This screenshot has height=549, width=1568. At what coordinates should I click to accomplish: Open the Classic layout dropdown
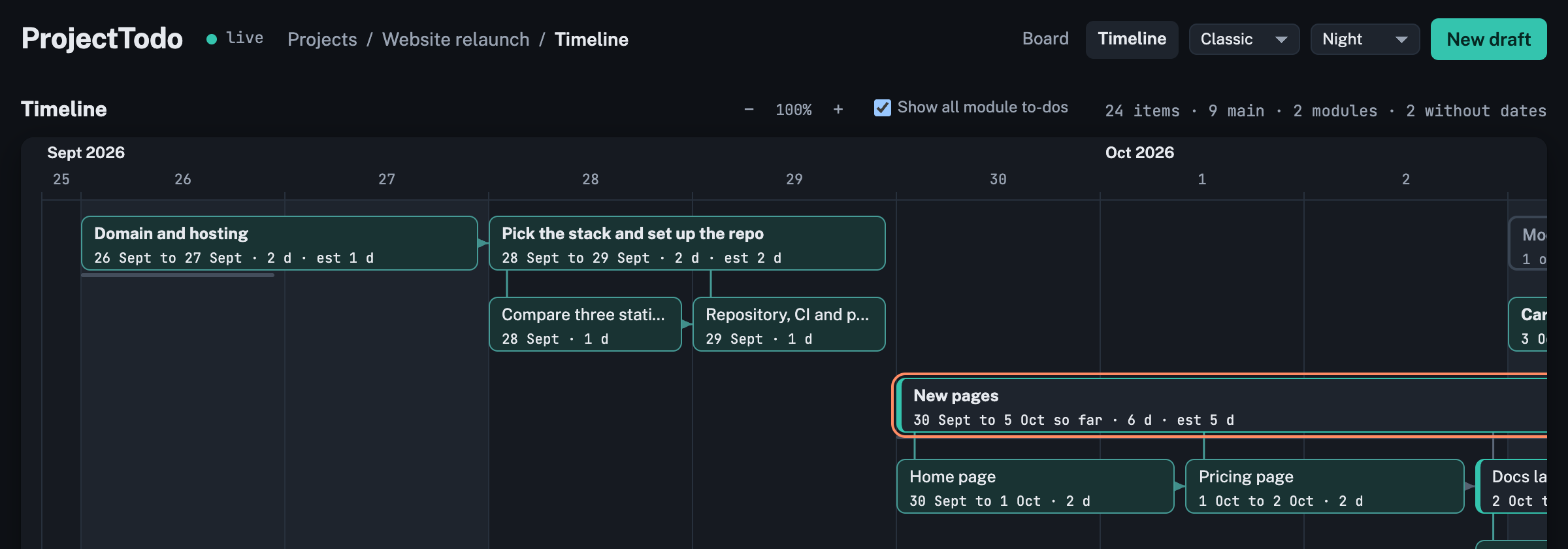pyautogui.click(x=1244, y=39)
